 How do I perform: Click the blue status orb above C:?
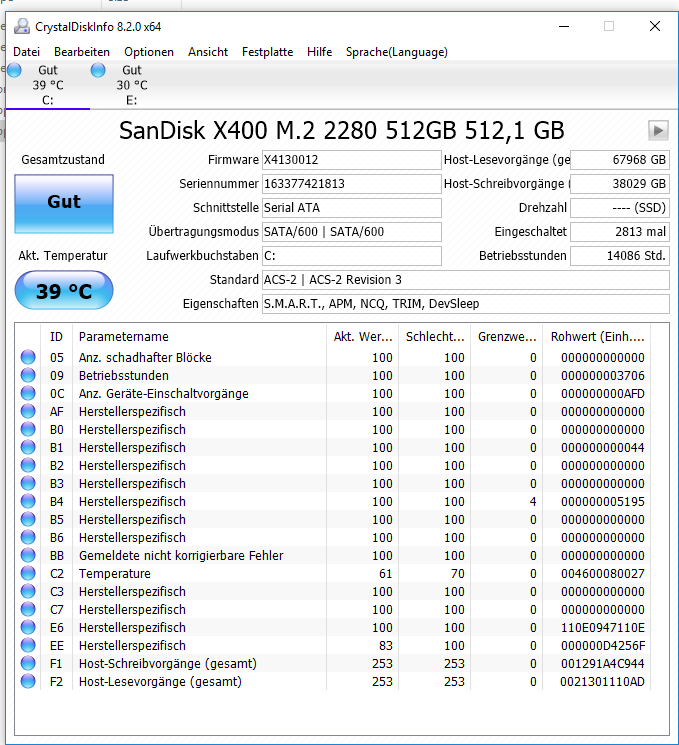14,70
